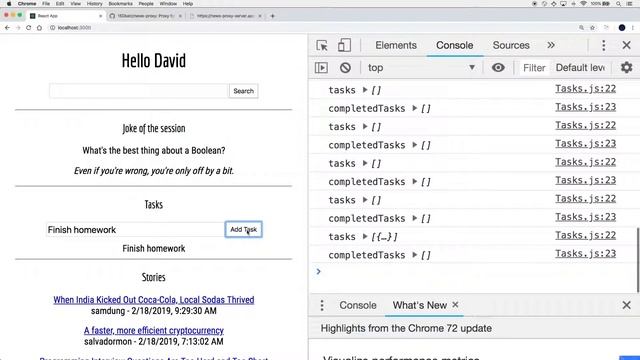Open the History menu
This screenshot has height=360, width=640.
click(94, 4)
